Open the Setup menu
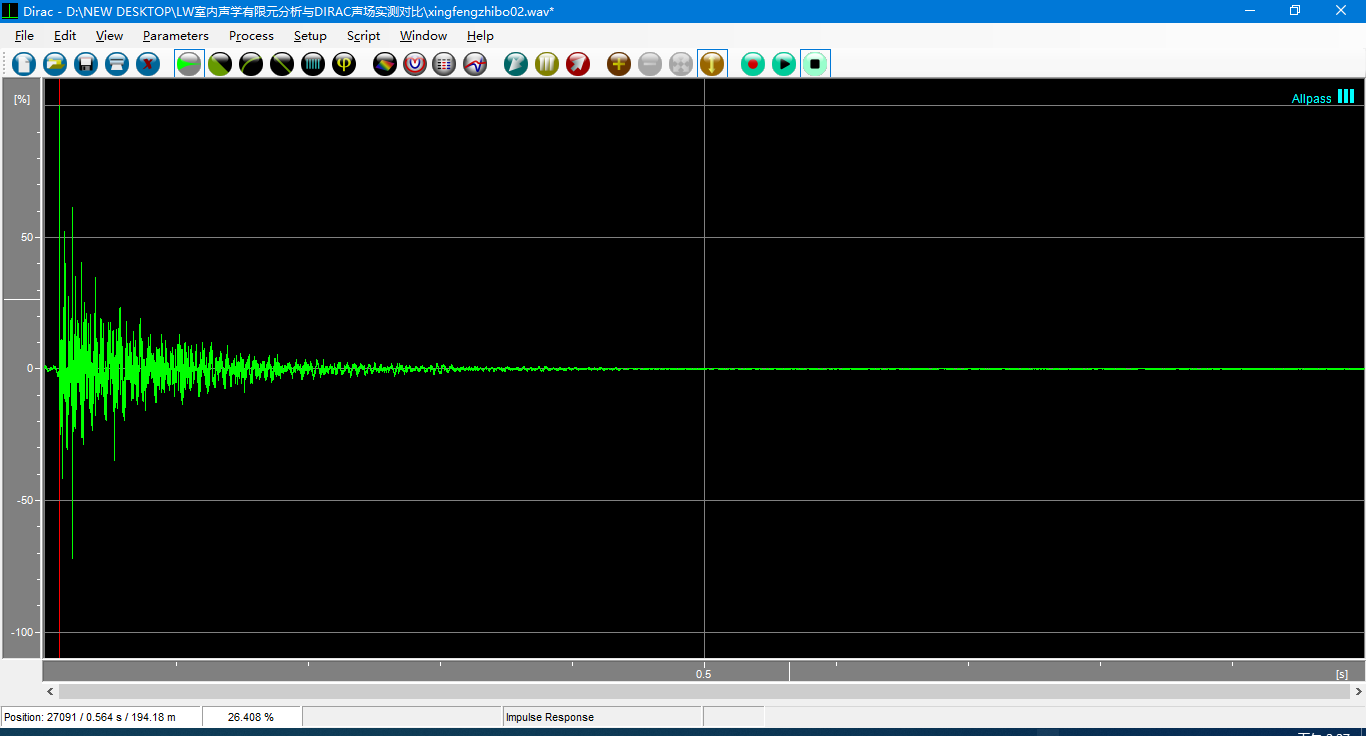The height and width of the screenshot is (736, 1366). [310, 36]
